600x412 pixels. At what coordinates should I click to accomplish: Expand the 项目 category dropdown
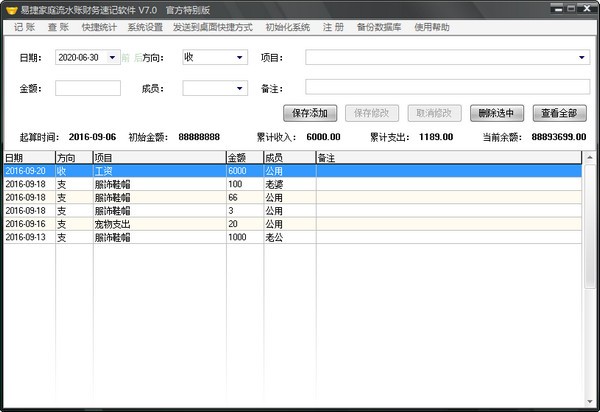point(582,58)
